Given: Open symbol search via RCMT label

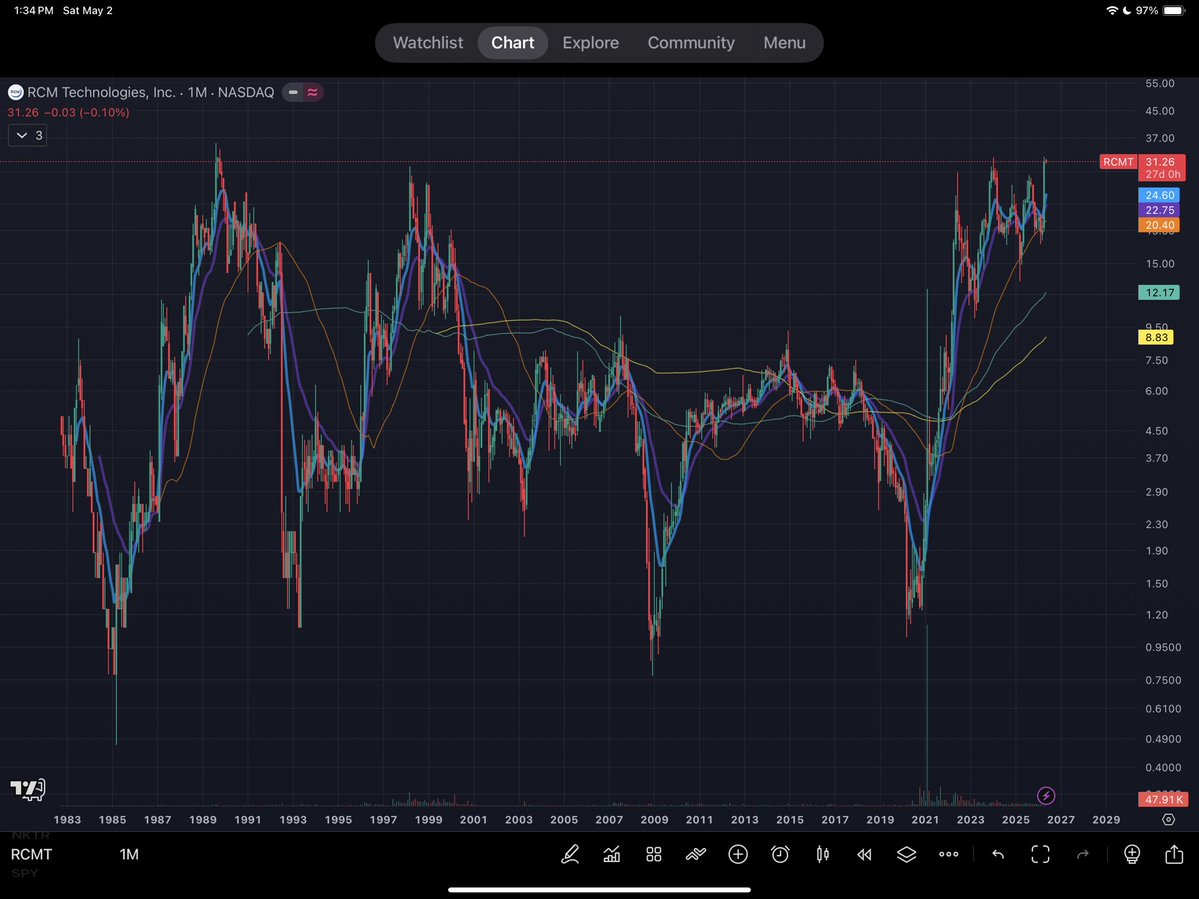Looking at the screenshot, I should point(31,854).
